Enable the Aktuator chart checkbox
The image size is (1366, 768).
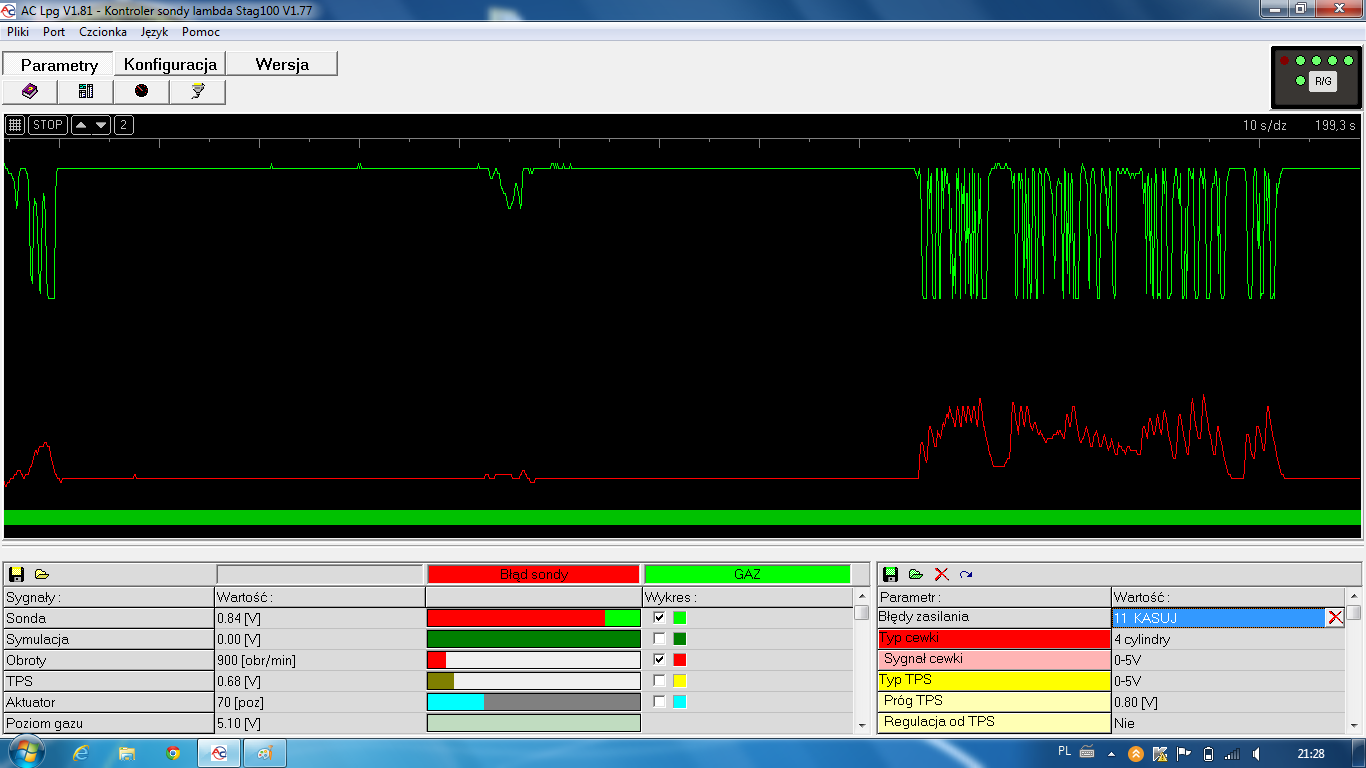(x=659, y=702)
